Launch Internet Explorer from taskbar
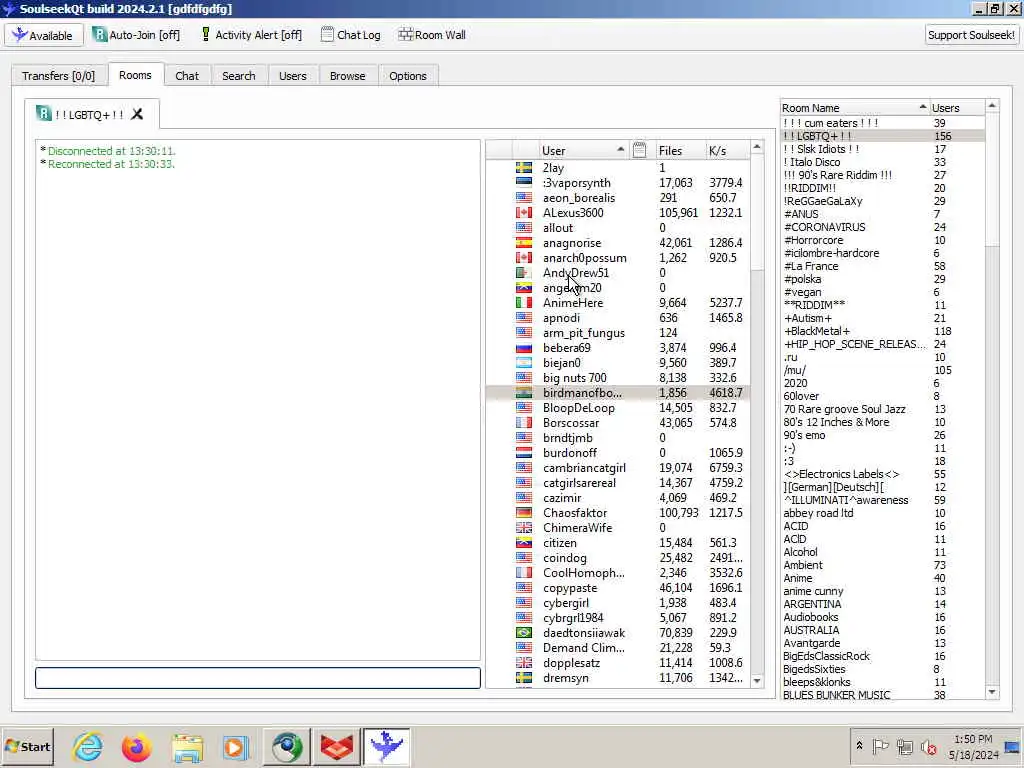This screenshot has height=768, width=1024. 88,747
